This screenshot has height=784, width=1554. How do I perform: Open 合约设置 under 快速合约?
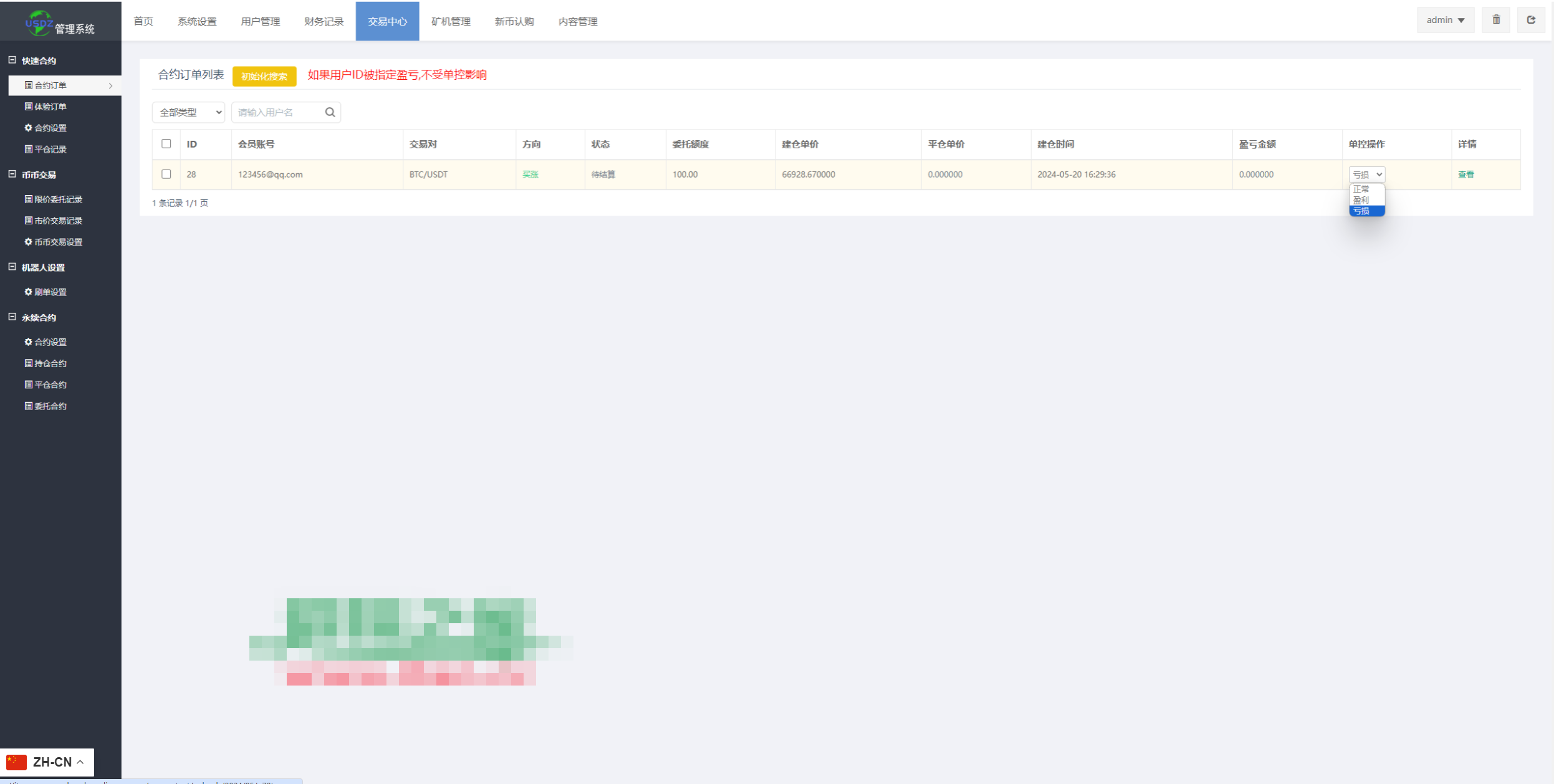point(50,128)
